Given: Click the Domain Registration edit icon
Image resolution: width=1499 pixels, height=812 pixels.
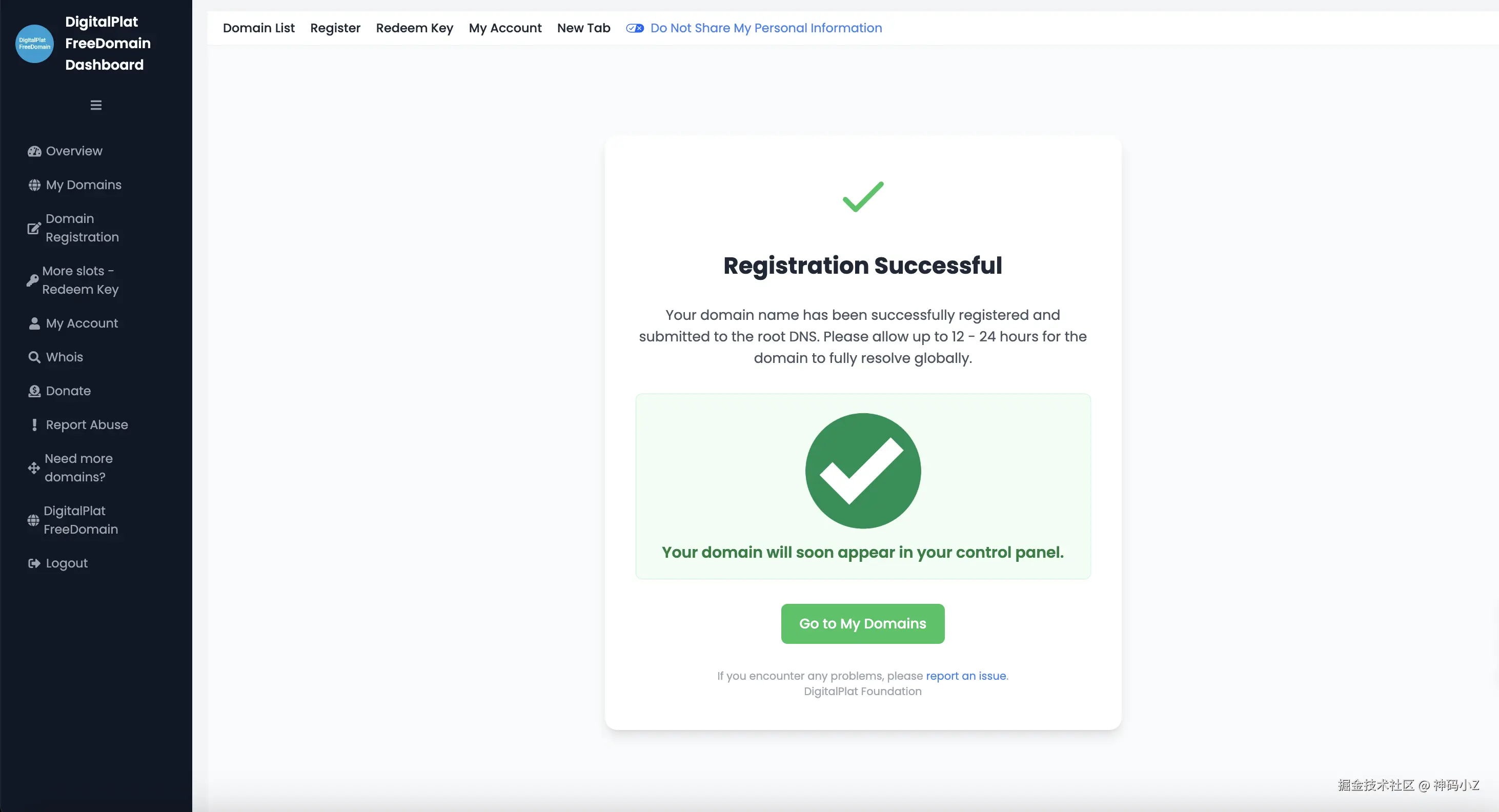Looking at the screenshot, I should (x=34, y=228).
